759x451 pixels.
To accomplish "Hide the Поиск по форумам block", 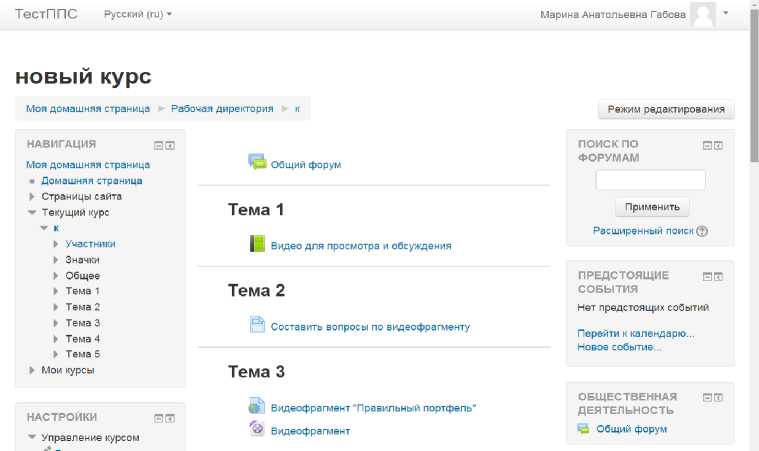I will click(707, 145).
